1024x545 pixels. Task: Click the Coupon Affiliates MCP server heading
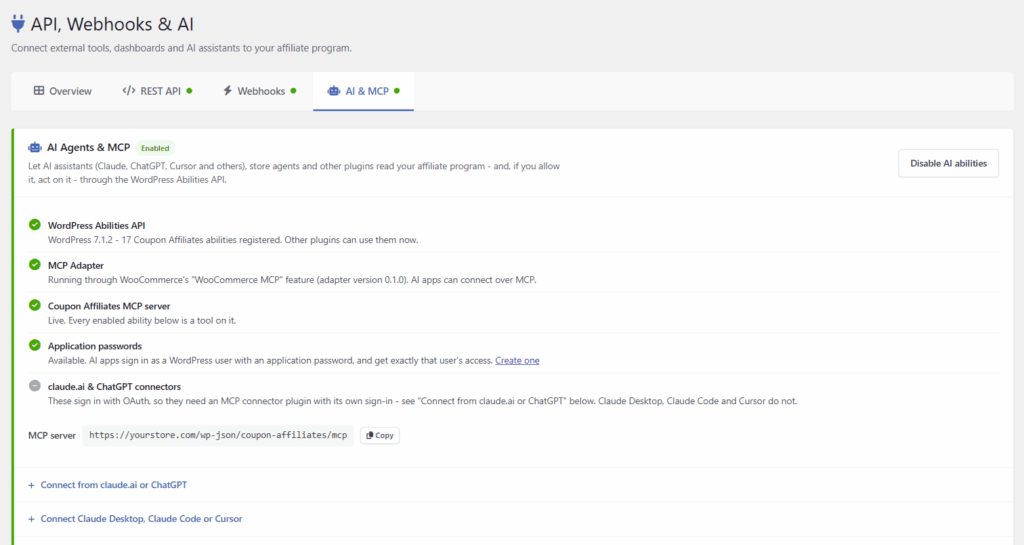tap(109, 306)
